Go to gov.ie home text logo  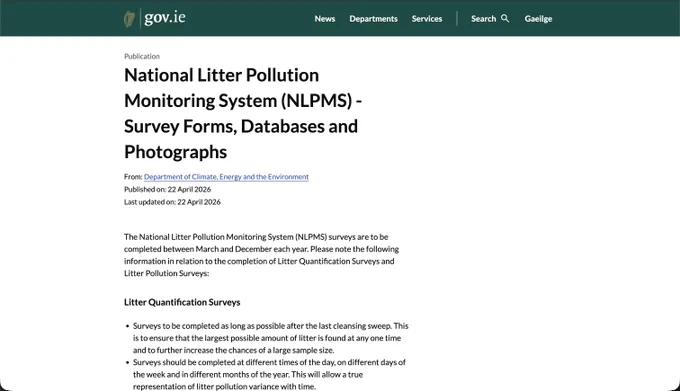pos(165,18)
